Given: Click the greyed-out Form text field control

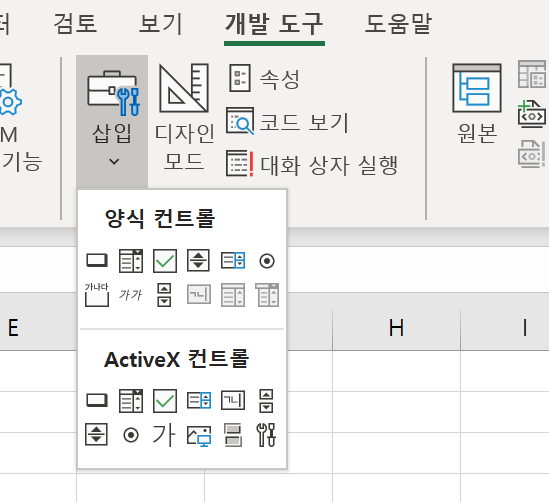Looking at the screenshot, I should pyautogui.click(x=199, y=294).
